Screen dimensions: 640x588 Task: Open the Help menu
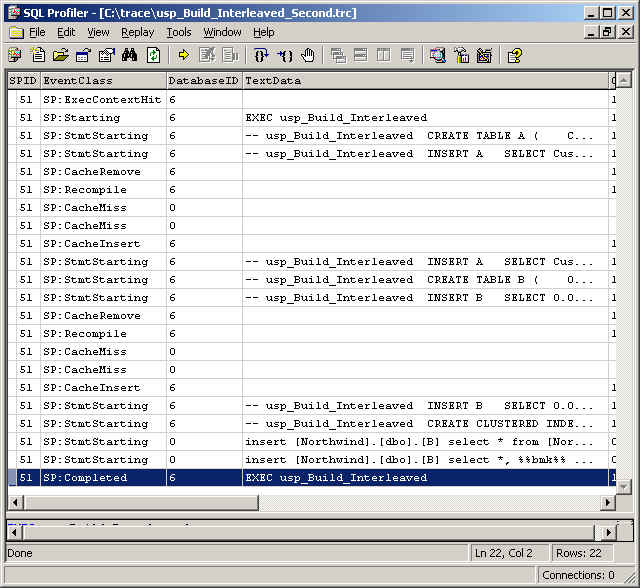tap(264, 32)
